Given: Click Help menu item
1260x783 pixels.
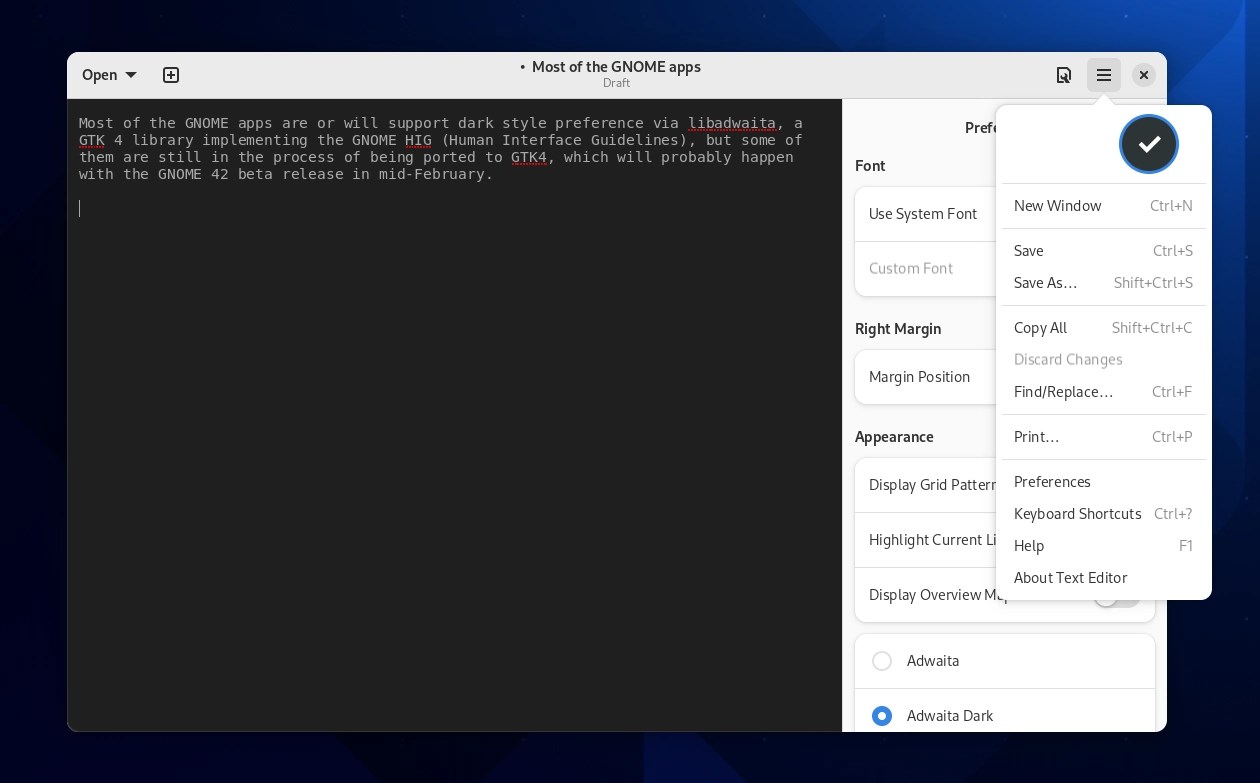Looking at the screenshot, I should tap(1104, 546).
